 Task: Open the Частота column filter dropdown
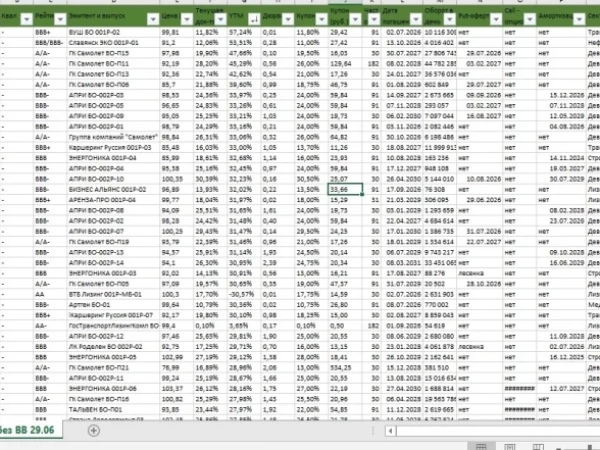pyautogui.click(x=374, y=19)
